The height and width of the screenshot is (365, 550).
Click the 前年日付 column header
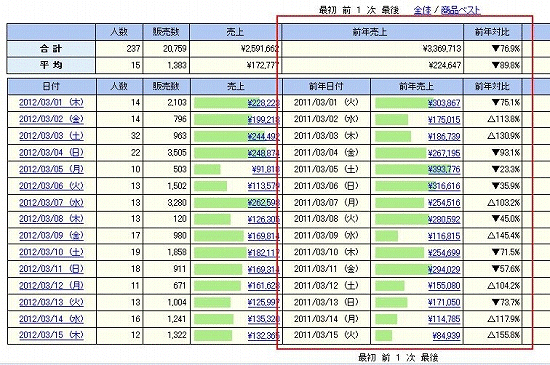[326, 86]
